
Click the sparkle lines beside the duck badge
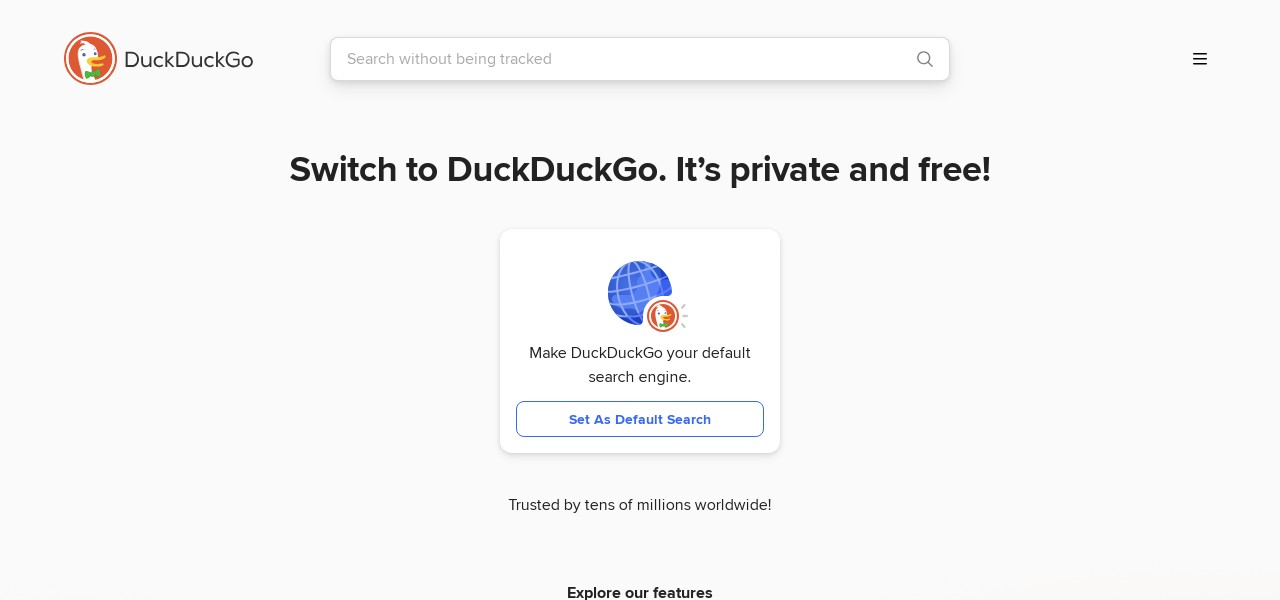tap(684, 316)
